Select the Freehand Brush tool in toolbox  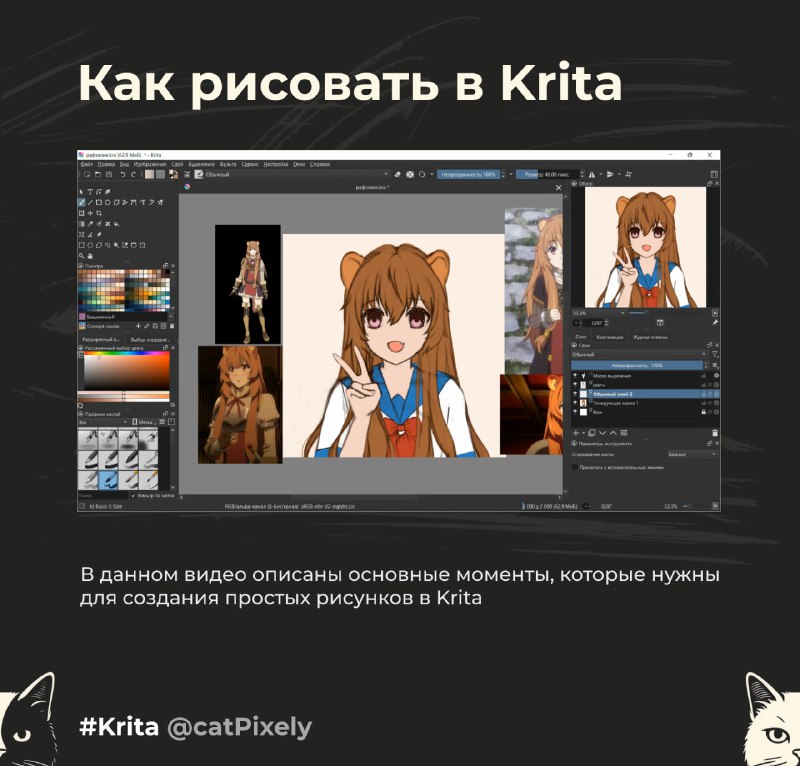coord(82,203)
